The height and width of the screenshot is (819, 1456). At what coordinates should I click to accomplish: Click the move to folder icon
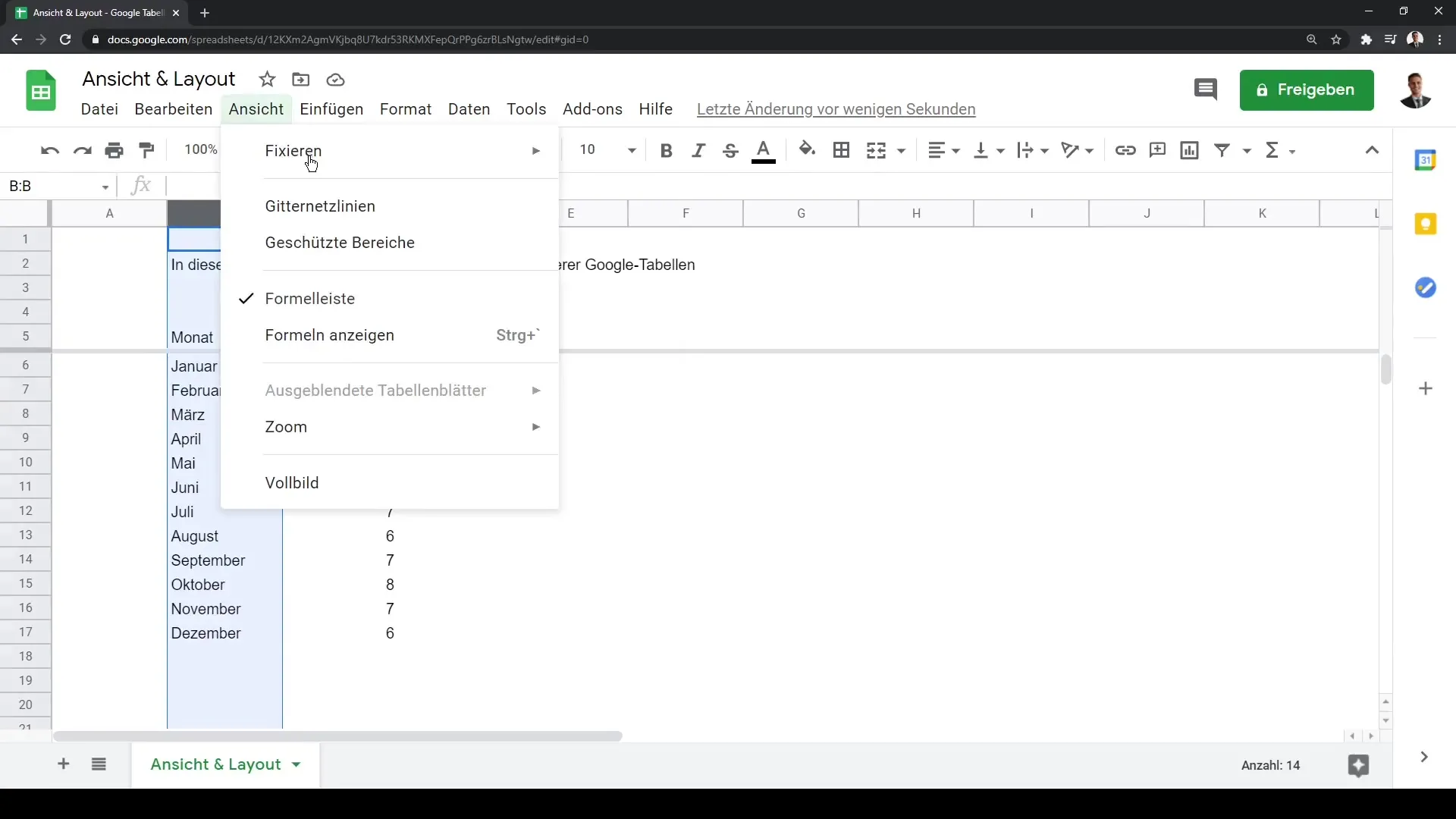click(x=301, y=80)
